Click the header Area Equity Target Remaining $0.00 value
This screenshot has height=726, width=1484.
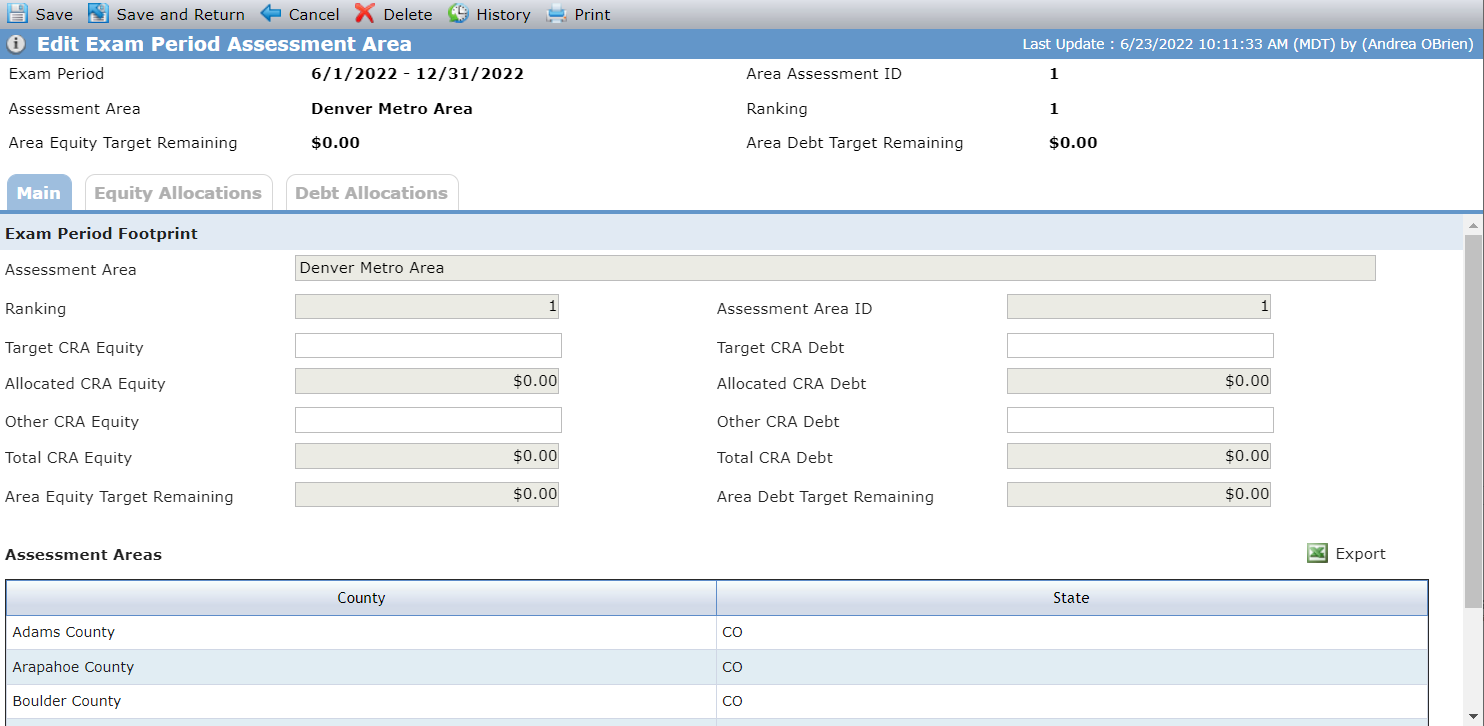tap(335, 143)
